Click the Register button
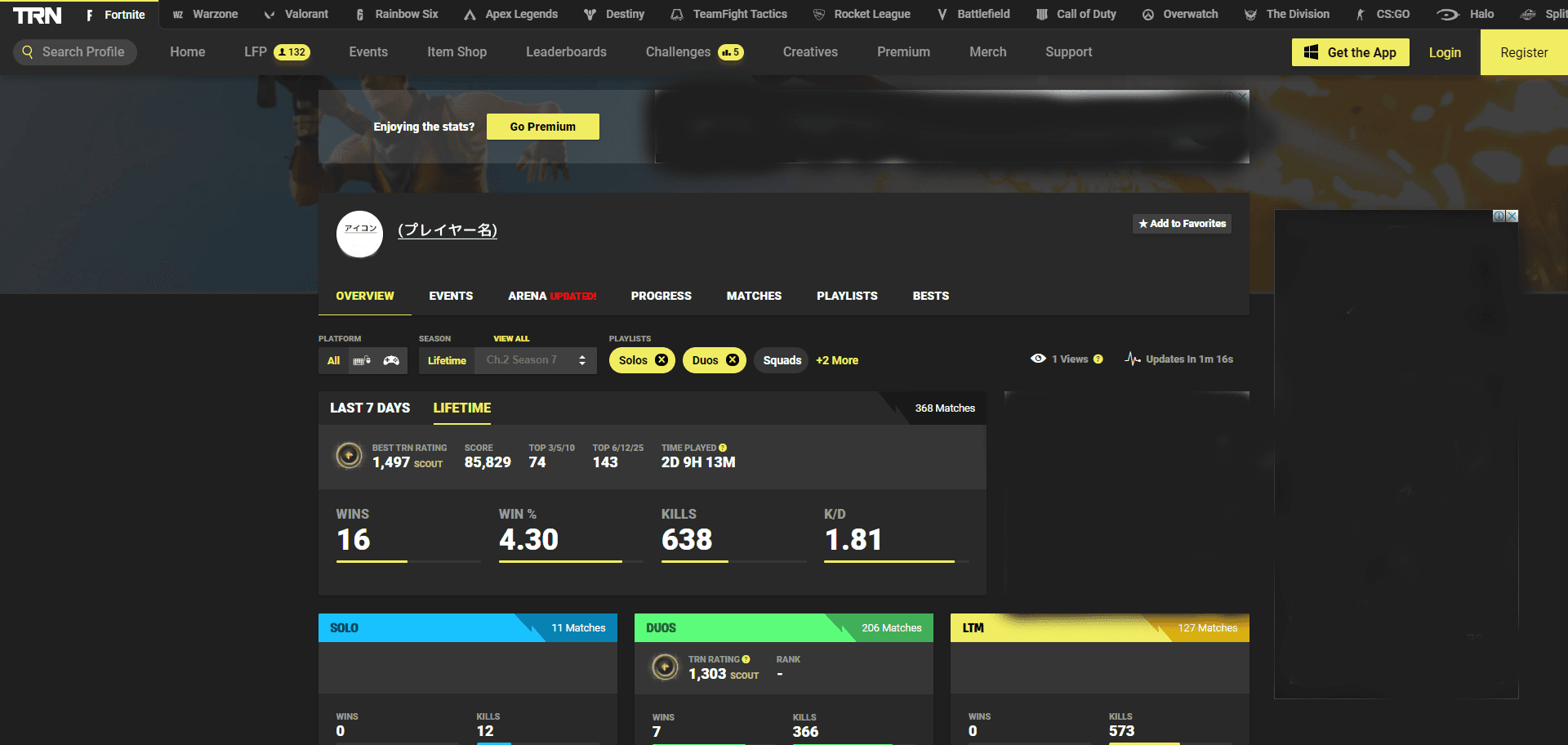 point(1524,52)
